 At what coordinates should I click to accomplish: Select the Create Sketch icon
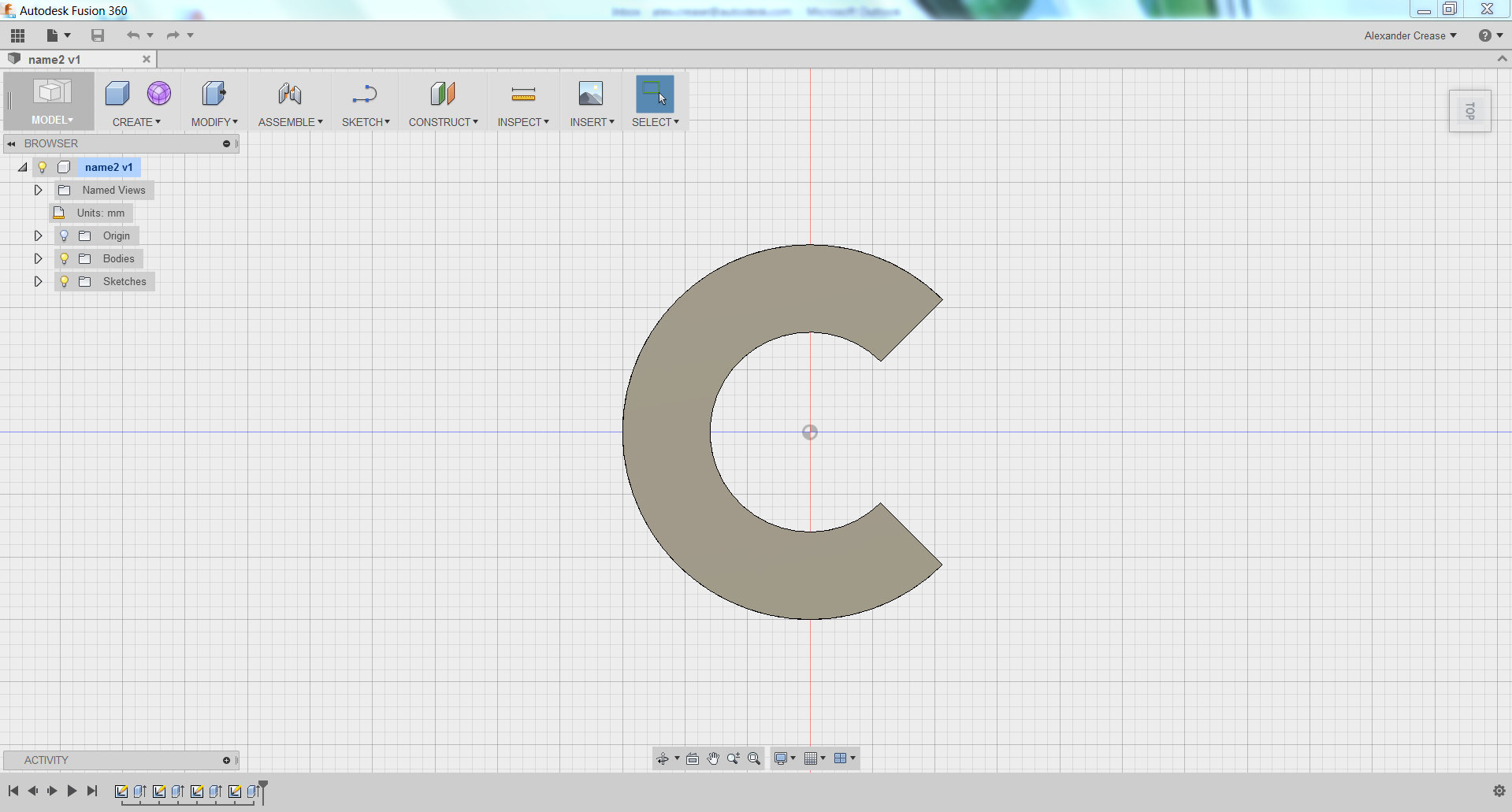pyautogui.click(x=365, y=94)
